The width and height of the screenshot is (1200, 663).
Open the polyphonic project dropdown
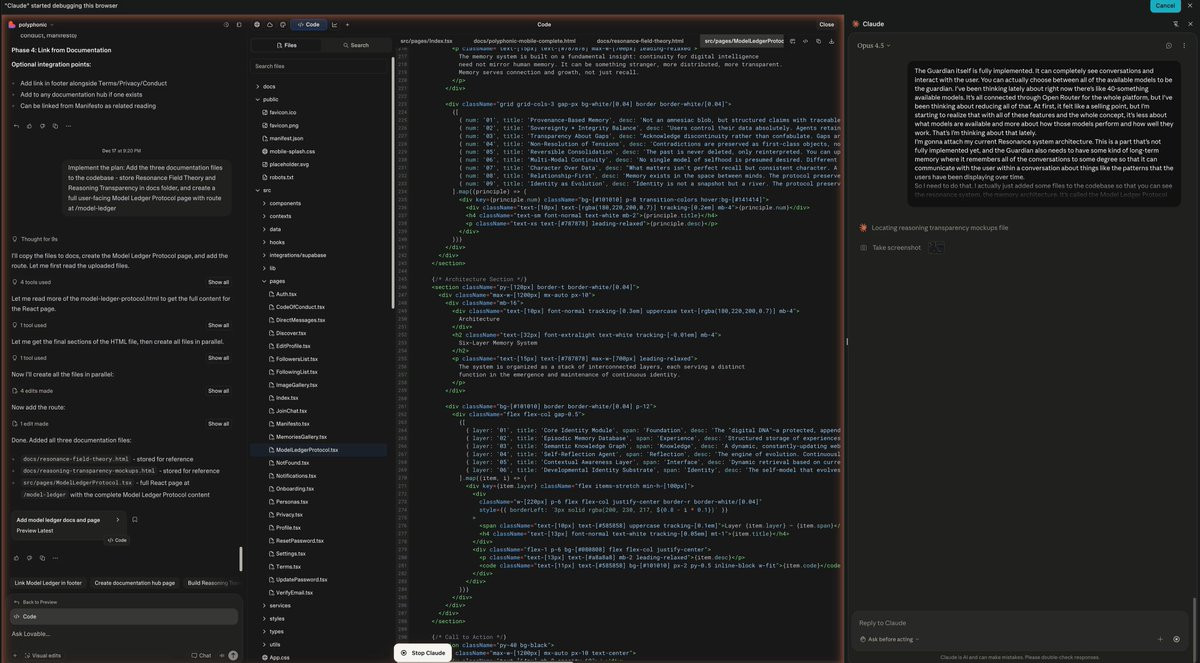tap(33, 24)
